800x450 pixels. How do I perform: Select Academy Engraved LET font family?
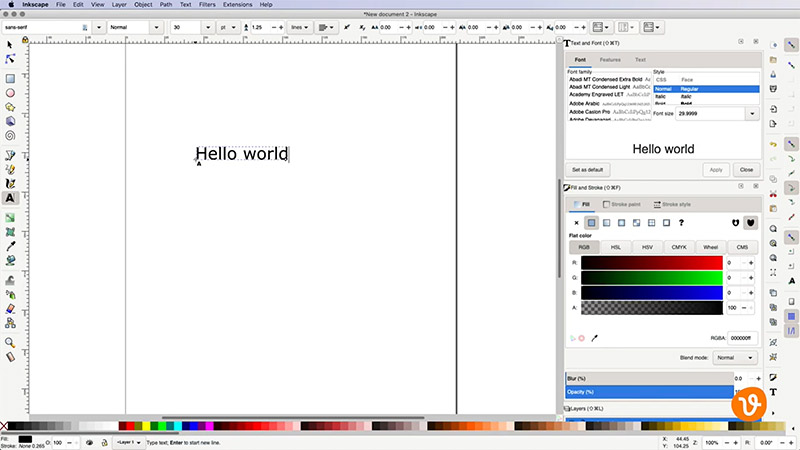(x=609, y=94)
